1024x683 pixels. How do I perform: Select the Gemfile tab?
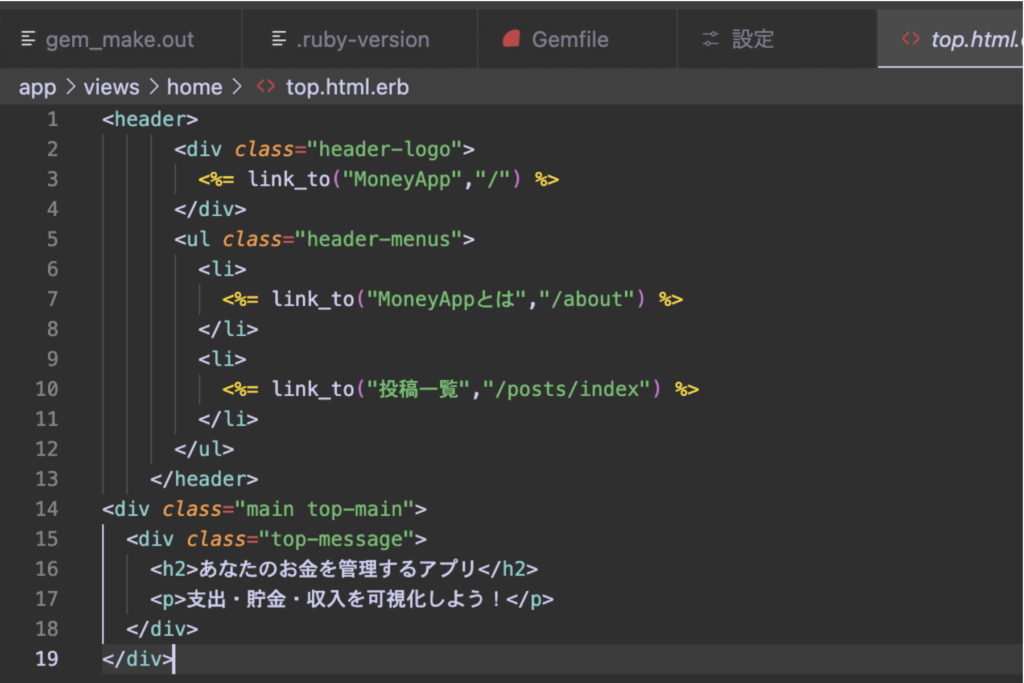570,40
